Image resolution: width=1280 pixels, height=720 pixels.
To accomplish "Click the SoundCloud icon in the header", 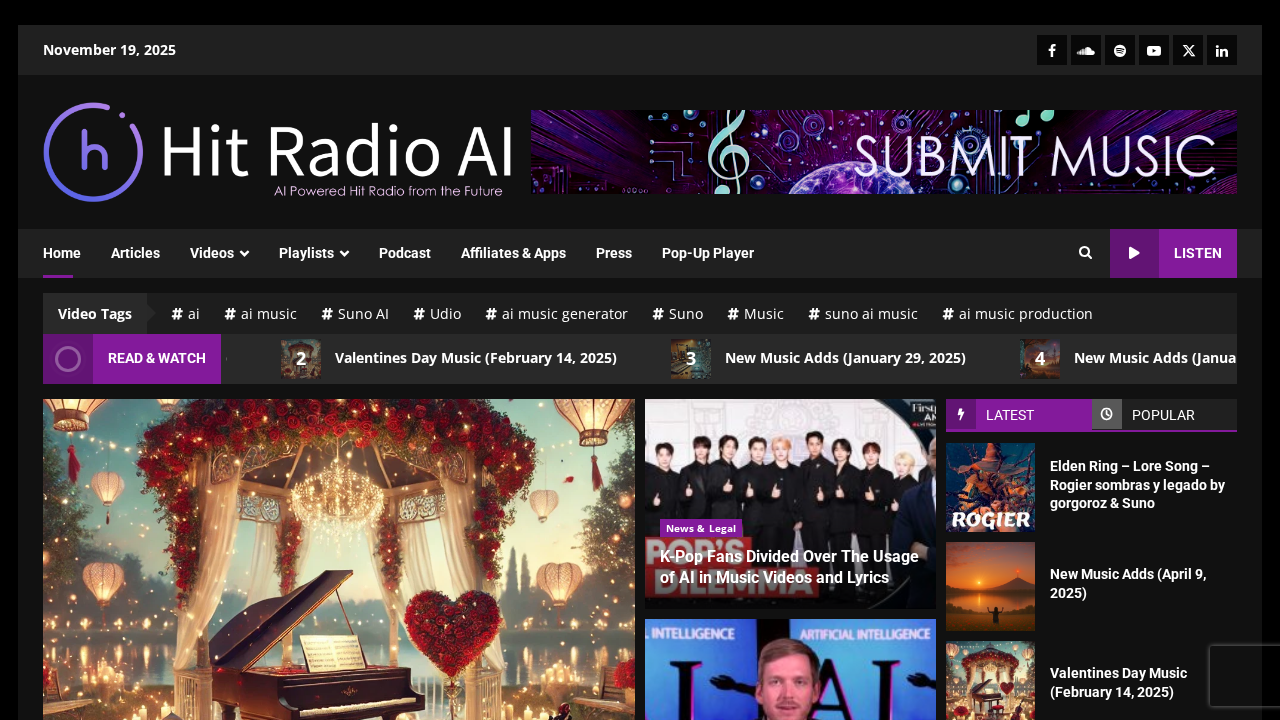I will [1085, 48].
